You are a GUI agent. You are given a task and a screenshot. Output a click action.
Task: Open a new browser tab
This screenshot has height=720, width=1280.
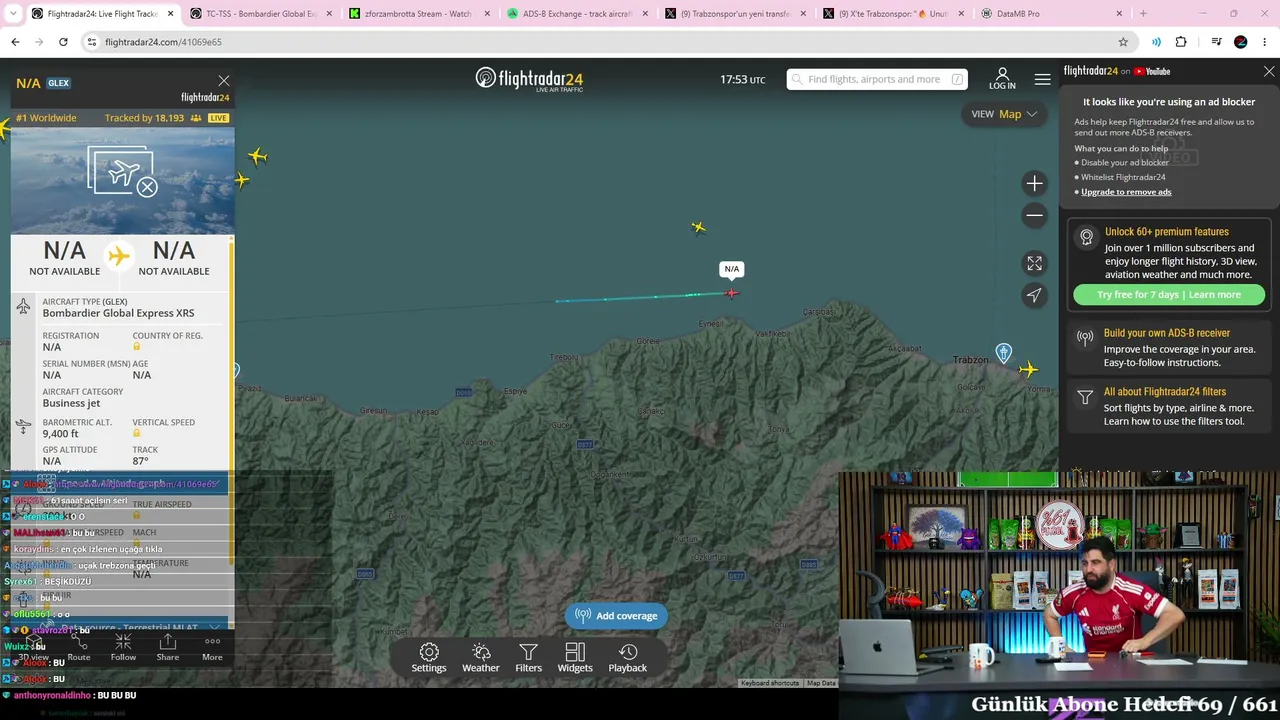point(1143,14)
